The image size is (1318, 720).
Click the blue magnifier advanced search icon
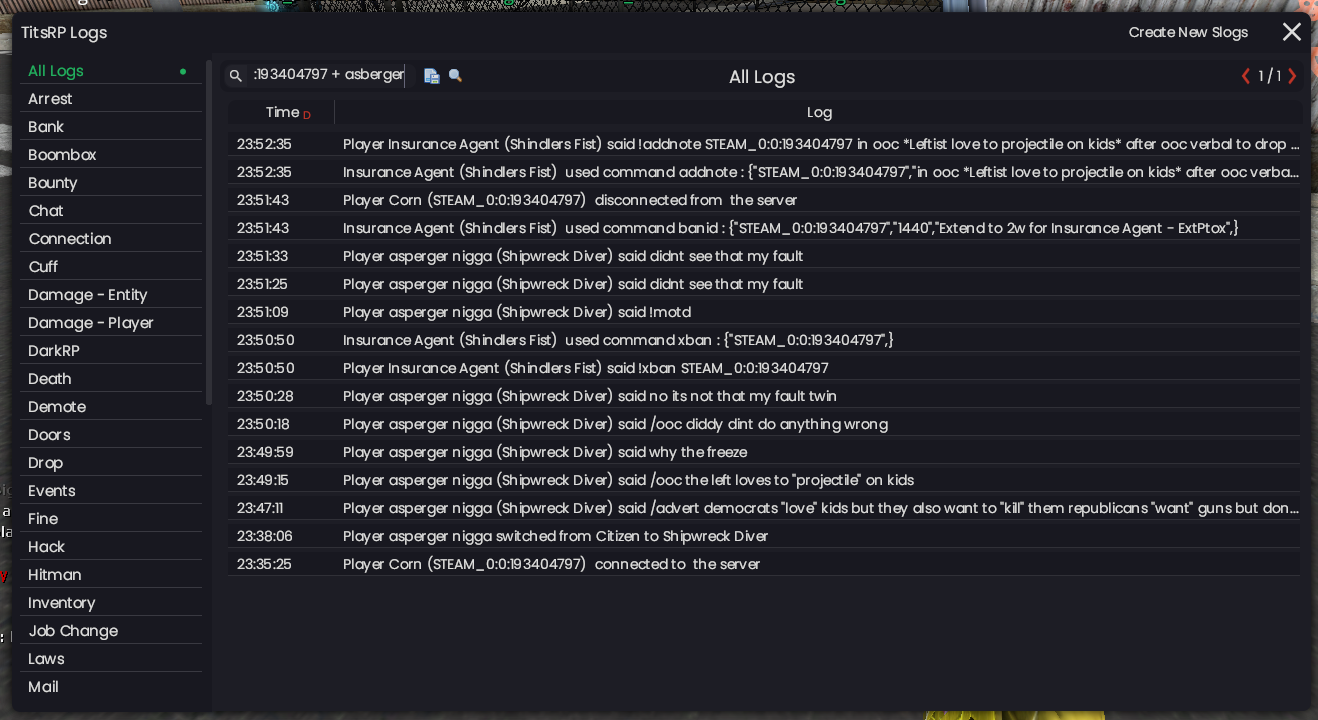tap(456, 76)
